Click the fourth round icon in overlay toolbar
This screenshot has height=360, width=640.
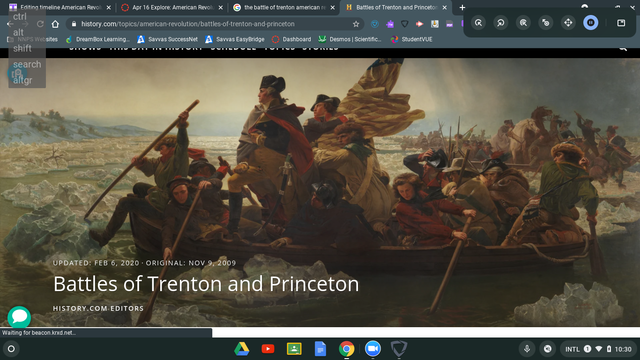546,22
